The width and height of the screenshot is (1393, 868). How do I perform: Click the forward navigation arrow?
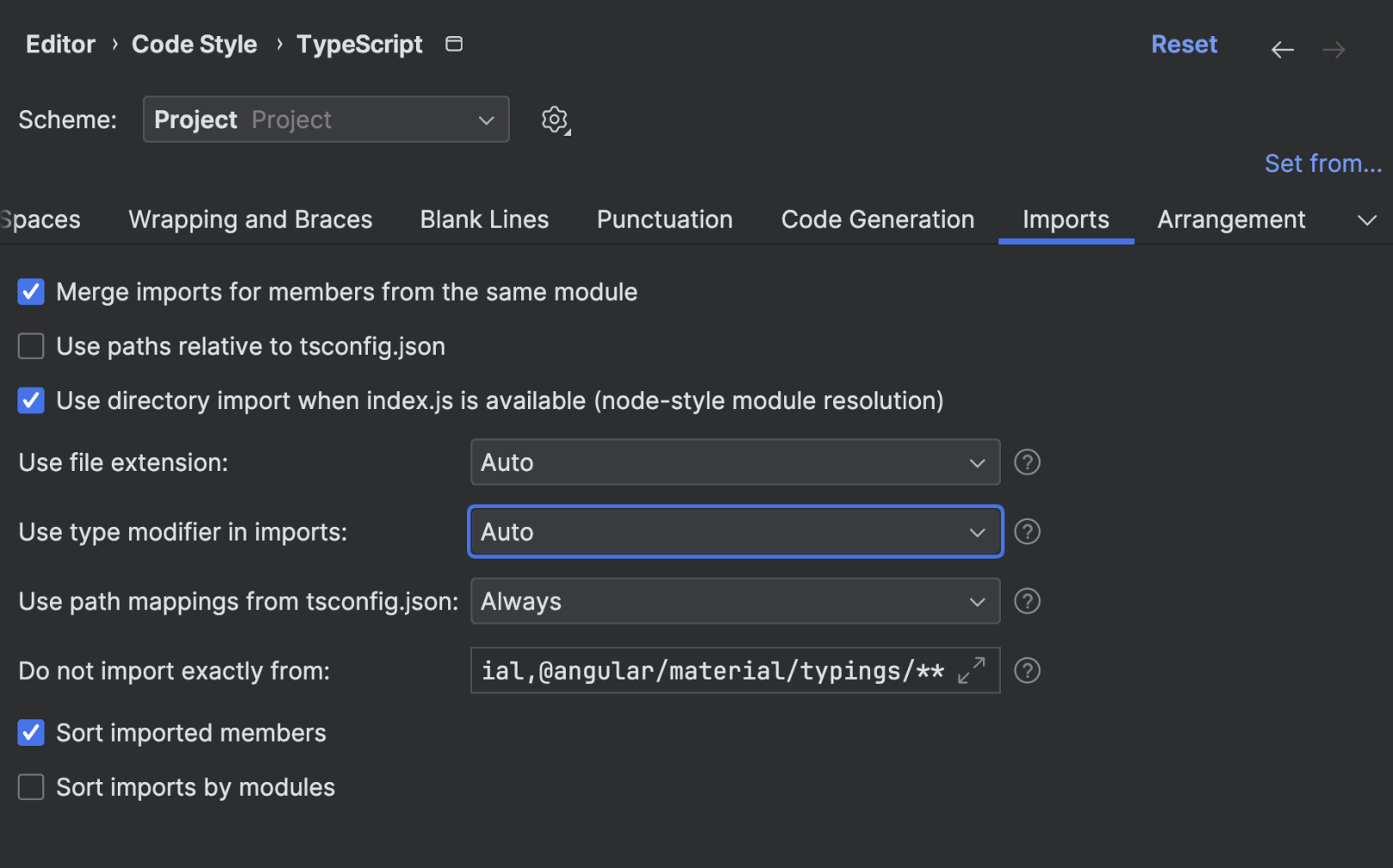tap(1334, 50)
